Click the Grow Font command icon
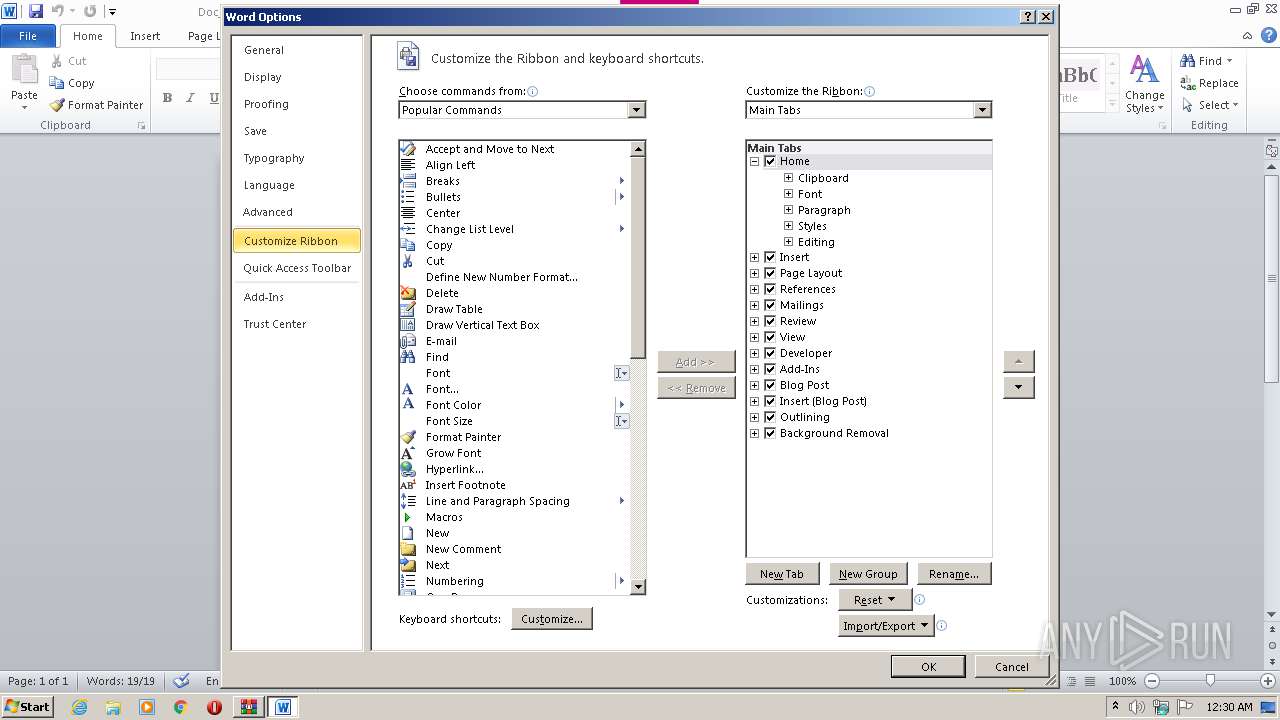The image size is (1280, 720). 408,453
